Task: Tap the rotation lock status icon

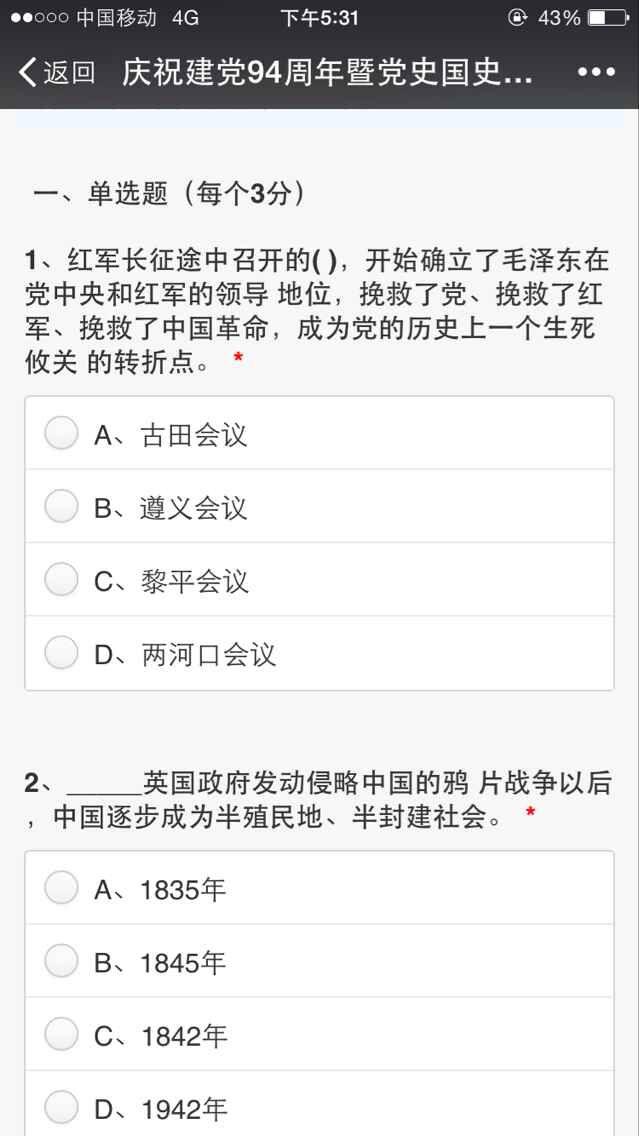Action: coord(517,18)
